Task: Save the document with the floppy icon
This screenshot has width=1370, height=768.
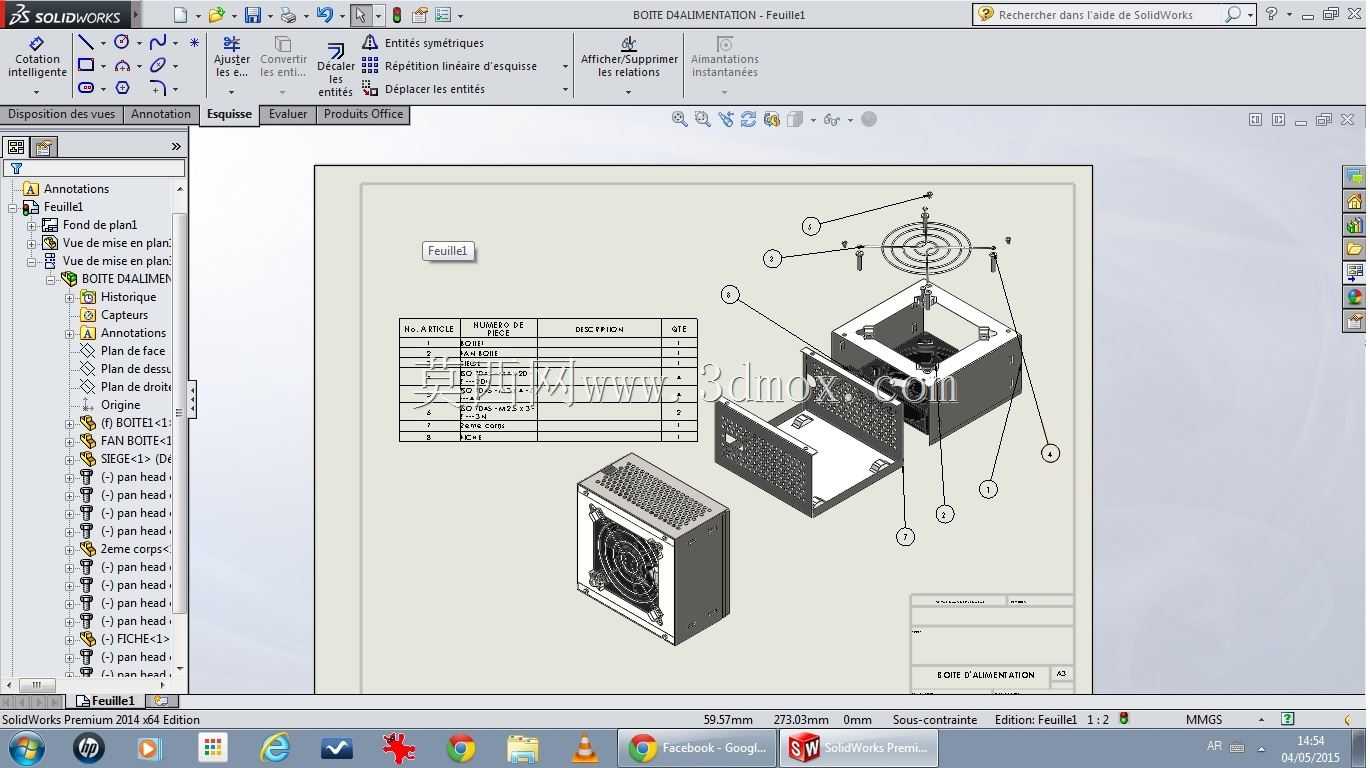Action: [x=252, y=15]
